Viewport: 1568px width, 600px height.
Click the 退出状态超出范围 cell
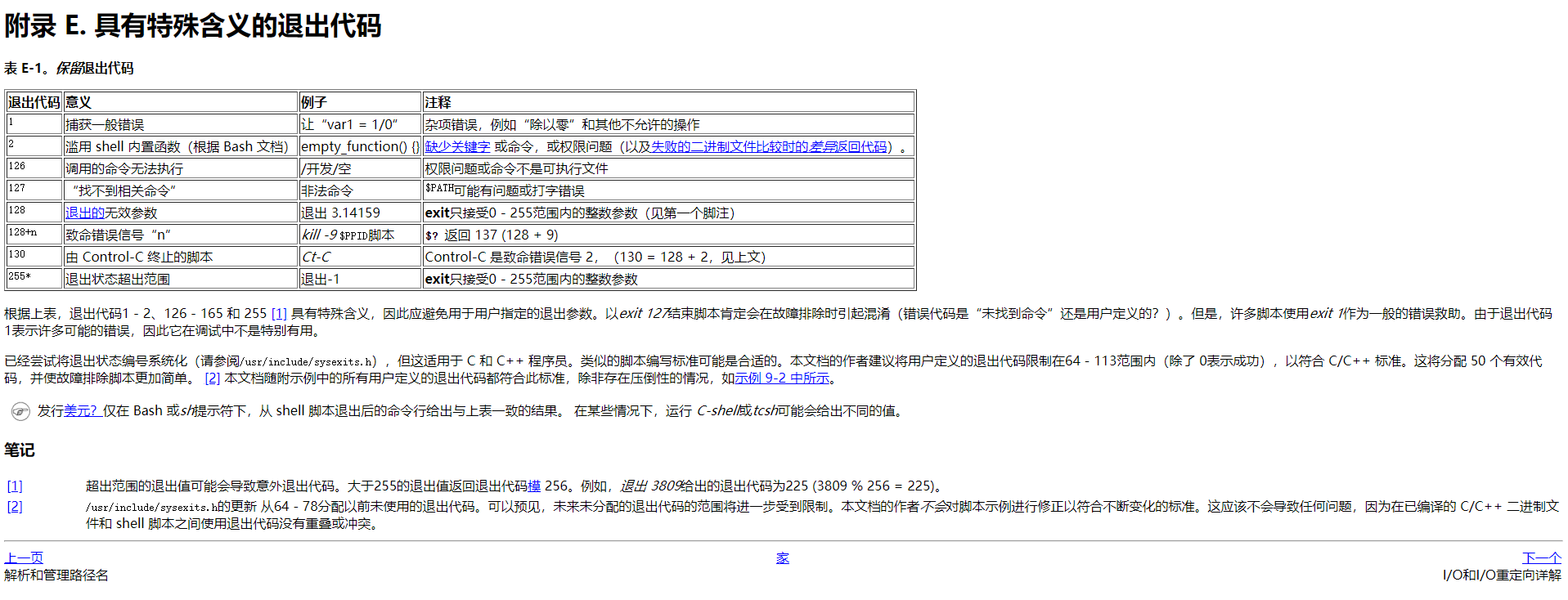tap(181, 279)
